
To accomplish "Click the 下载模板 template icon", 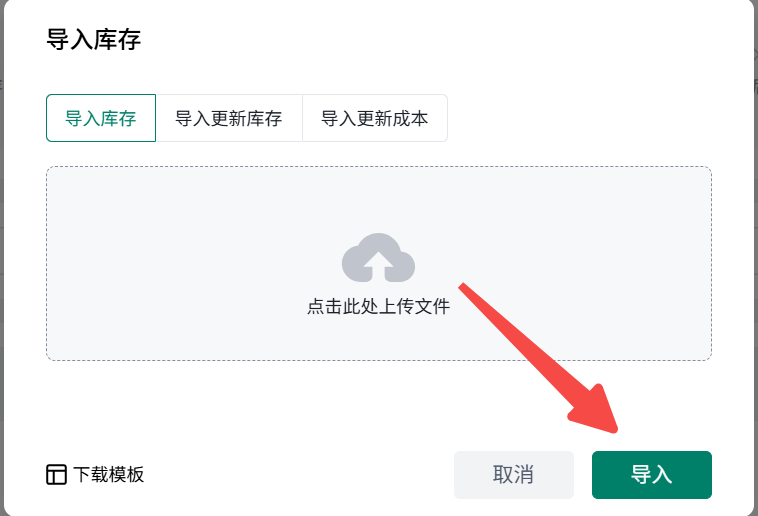I will [57, 475].
